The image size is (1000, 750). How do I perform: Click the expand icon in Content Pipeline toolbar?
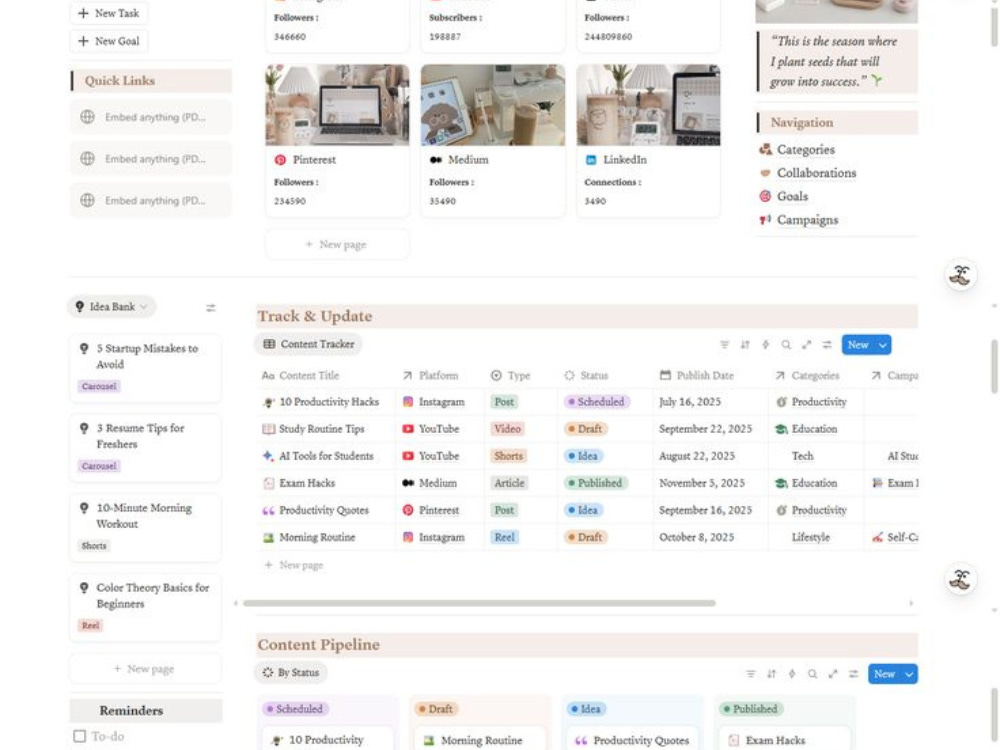click(833, 673)
